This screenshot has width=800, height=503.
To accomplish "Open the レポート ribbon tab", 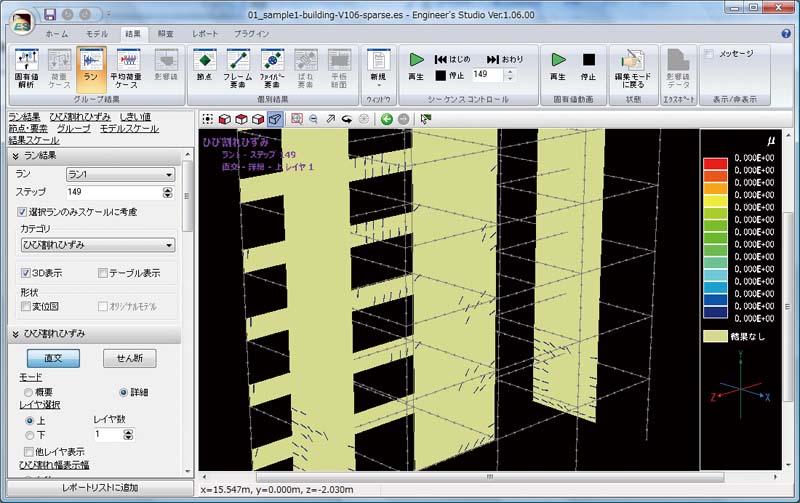I will [205, 33].
